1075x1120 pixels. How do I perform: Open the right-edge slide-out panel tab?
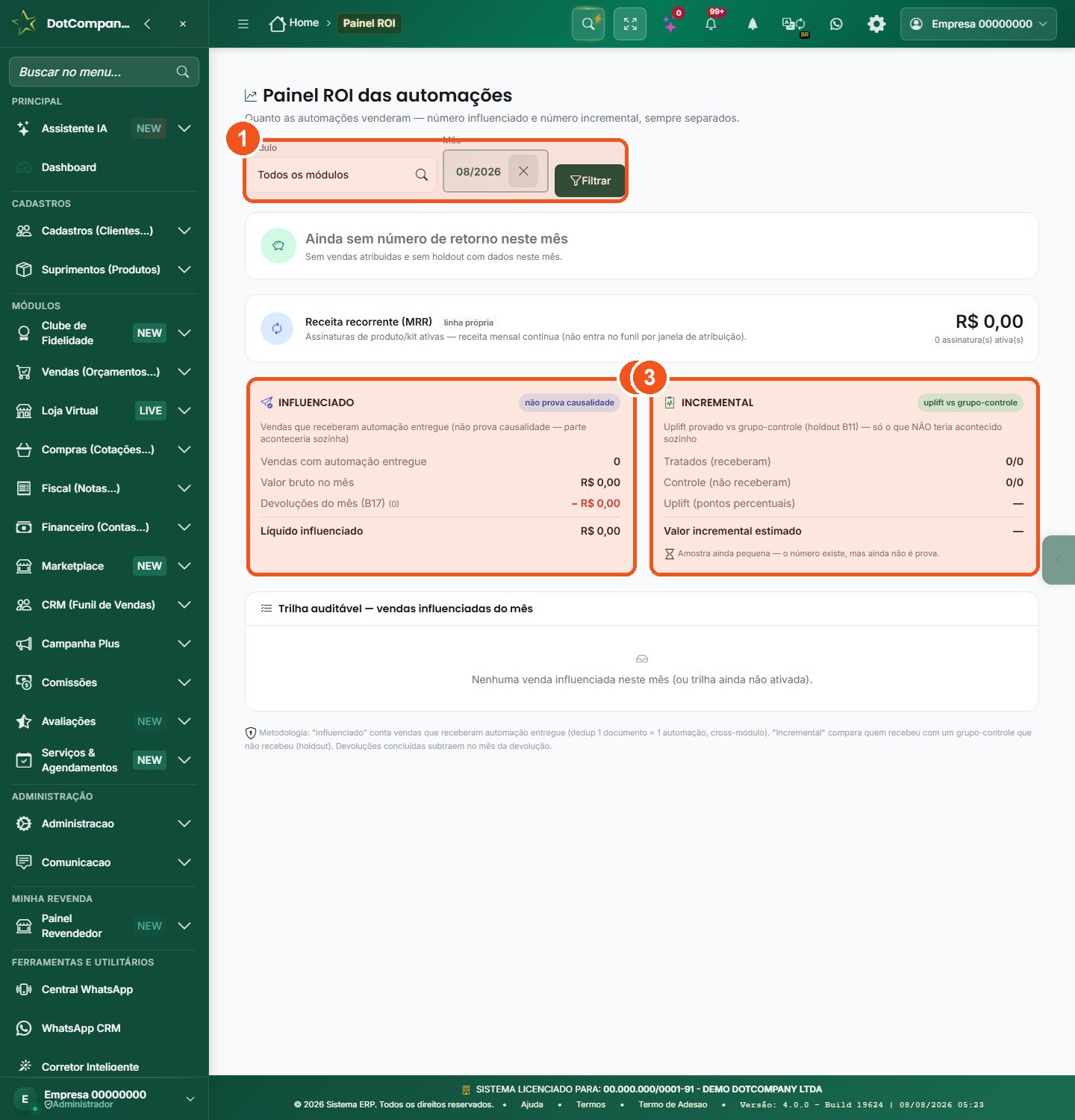point(1059,560)
